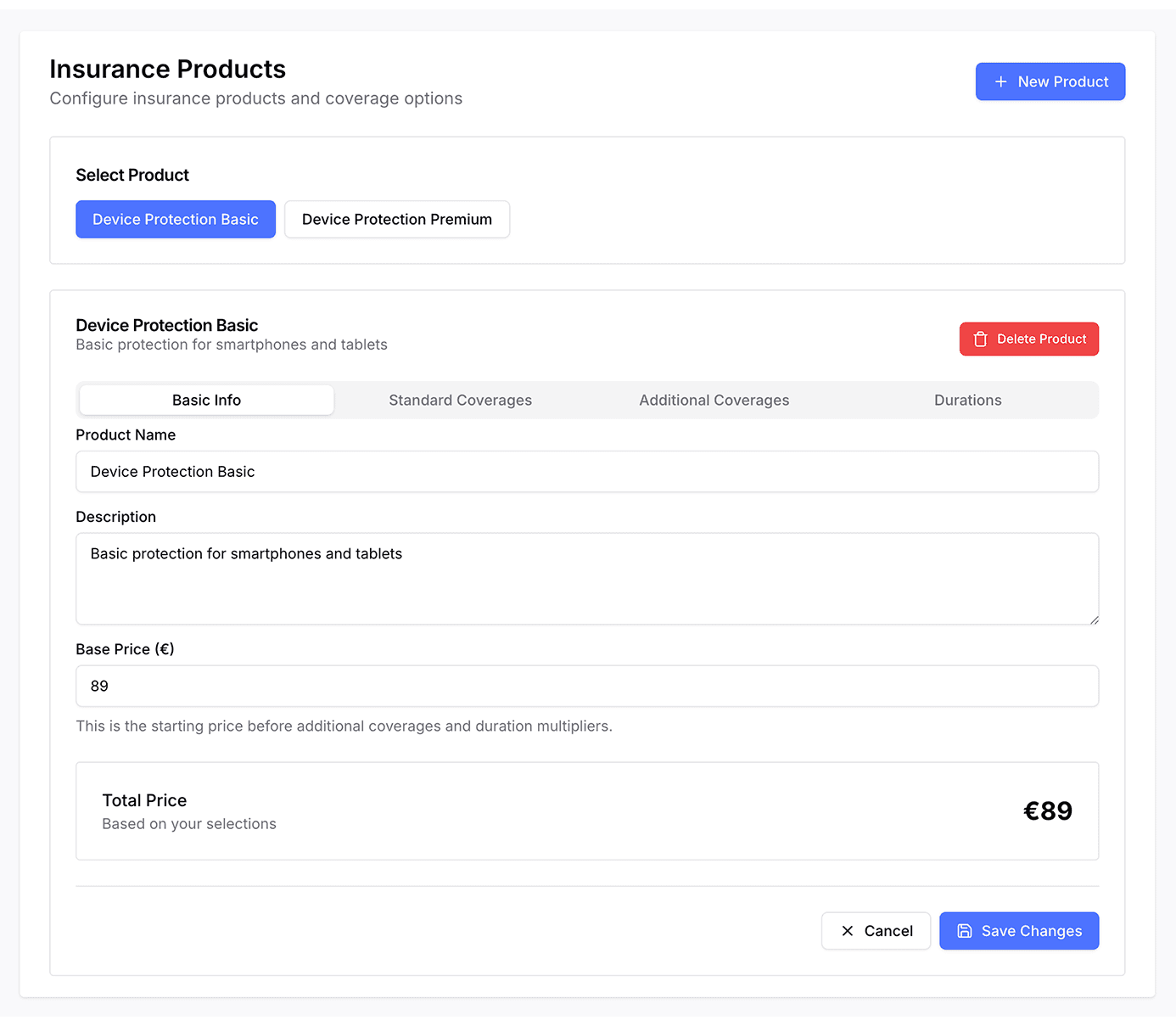Select the Device Protection Premium product

396,219
